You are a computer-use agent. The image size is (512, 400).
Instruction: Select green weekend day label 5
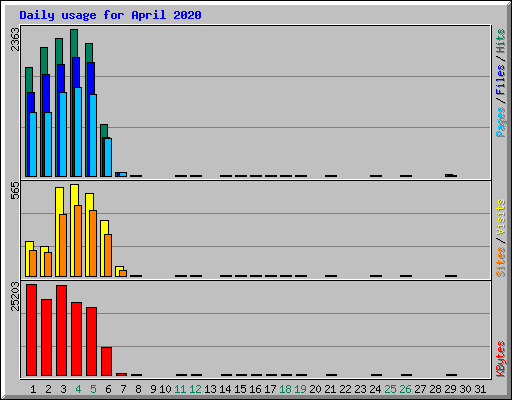tap(93, 389)
